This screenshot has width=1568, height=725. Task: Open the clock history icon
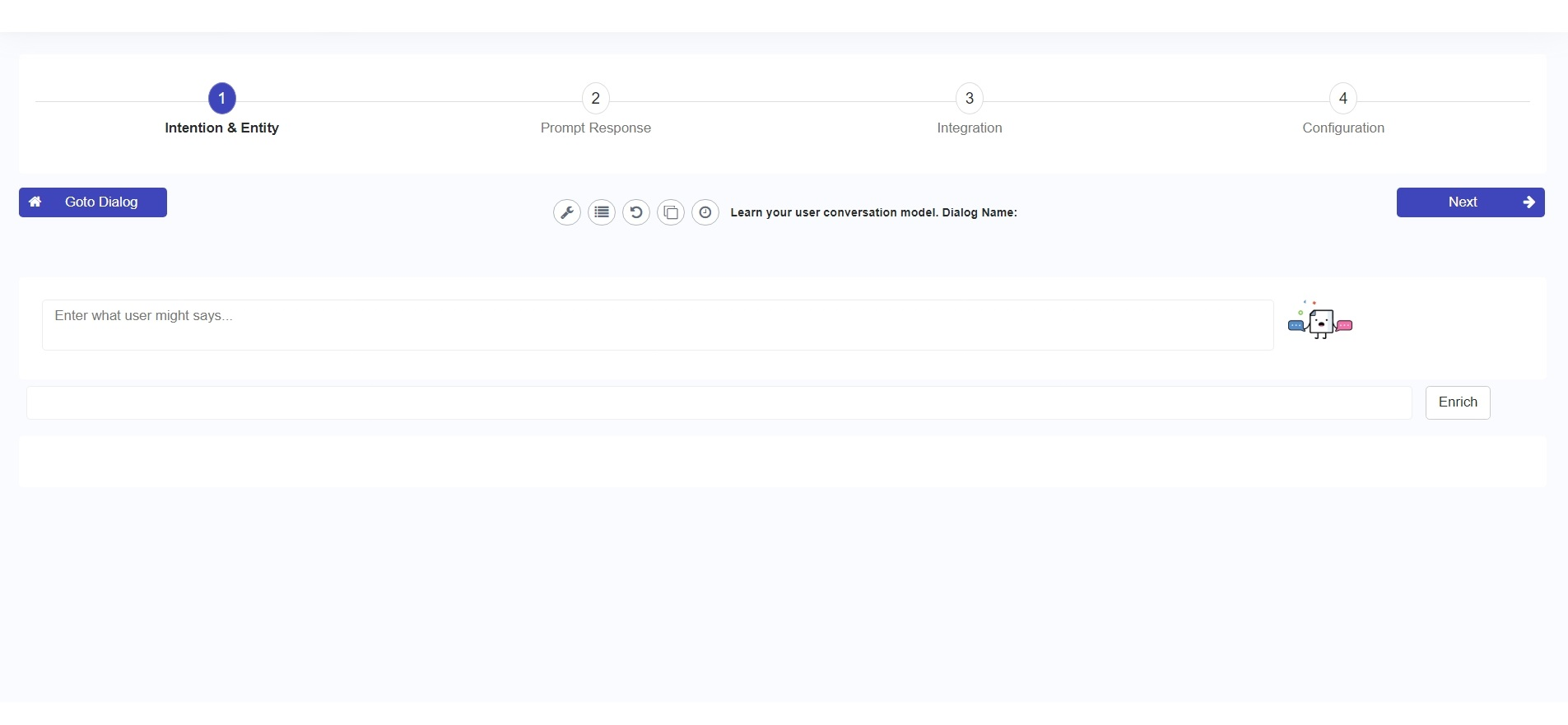tap(705, 212)
